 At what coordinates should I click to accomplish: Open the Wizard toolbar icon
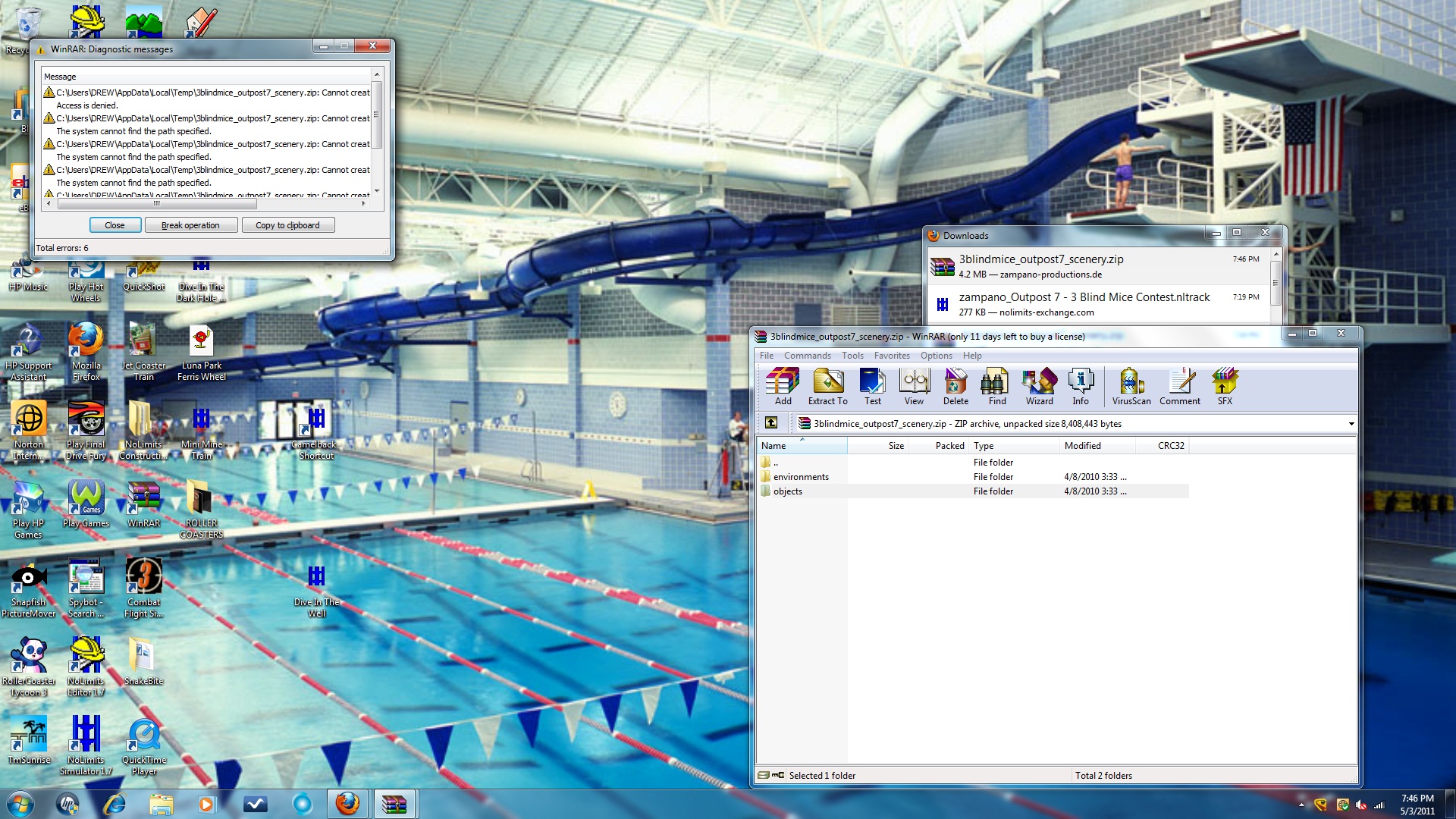[x=1039, y=386]
